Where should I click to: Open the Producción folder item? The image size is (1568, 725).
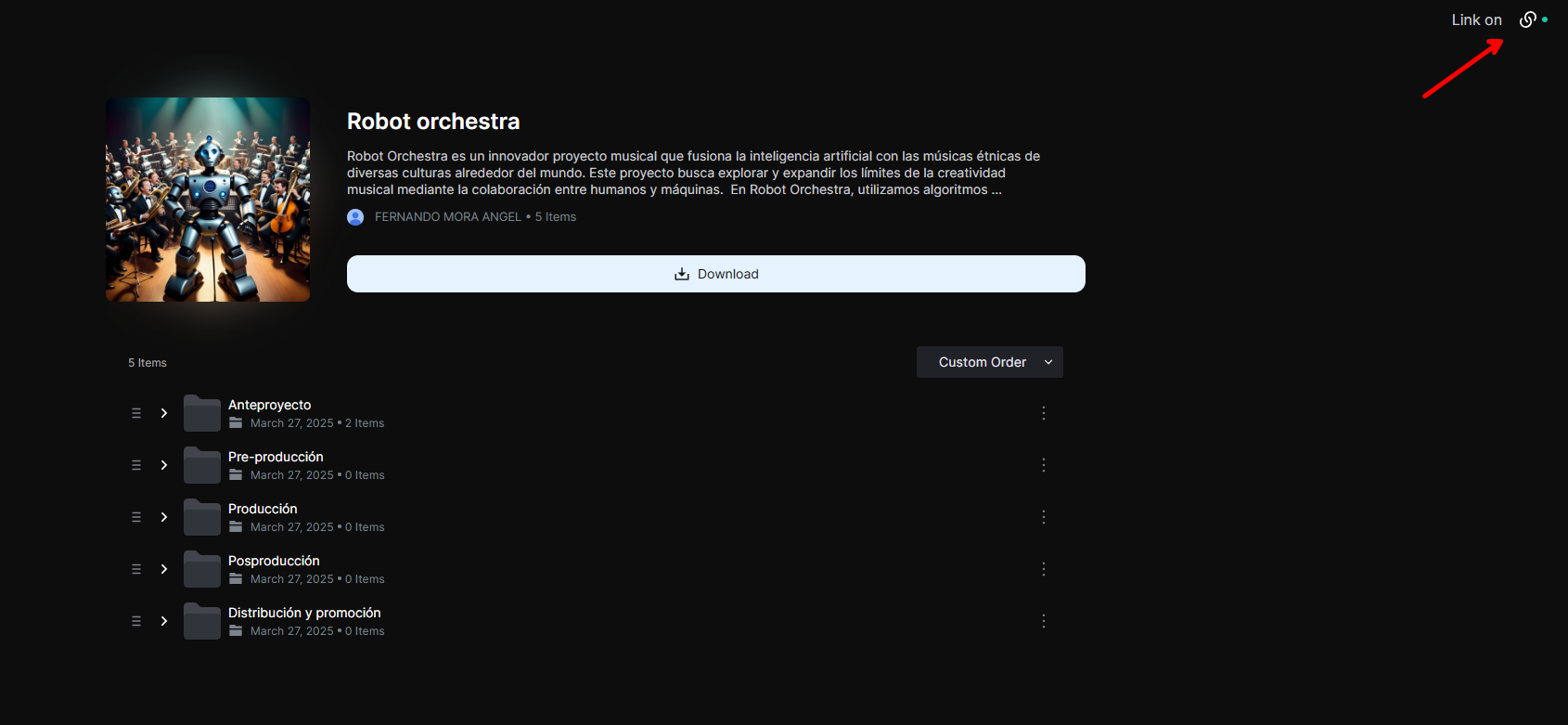pyautogui.click(x=263, y=509)
